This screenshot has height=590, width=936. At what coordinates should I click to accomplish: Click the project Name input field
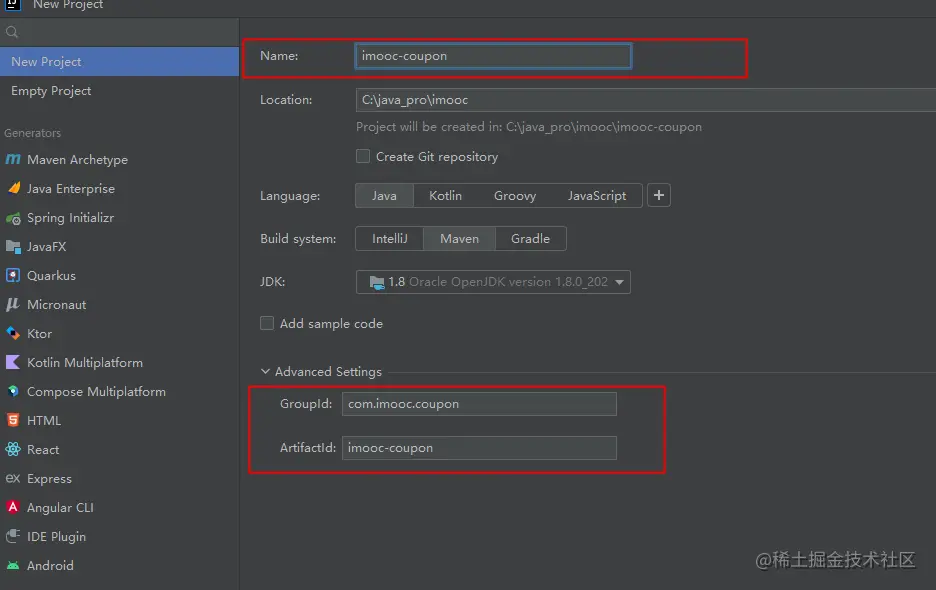pos(493,56)
